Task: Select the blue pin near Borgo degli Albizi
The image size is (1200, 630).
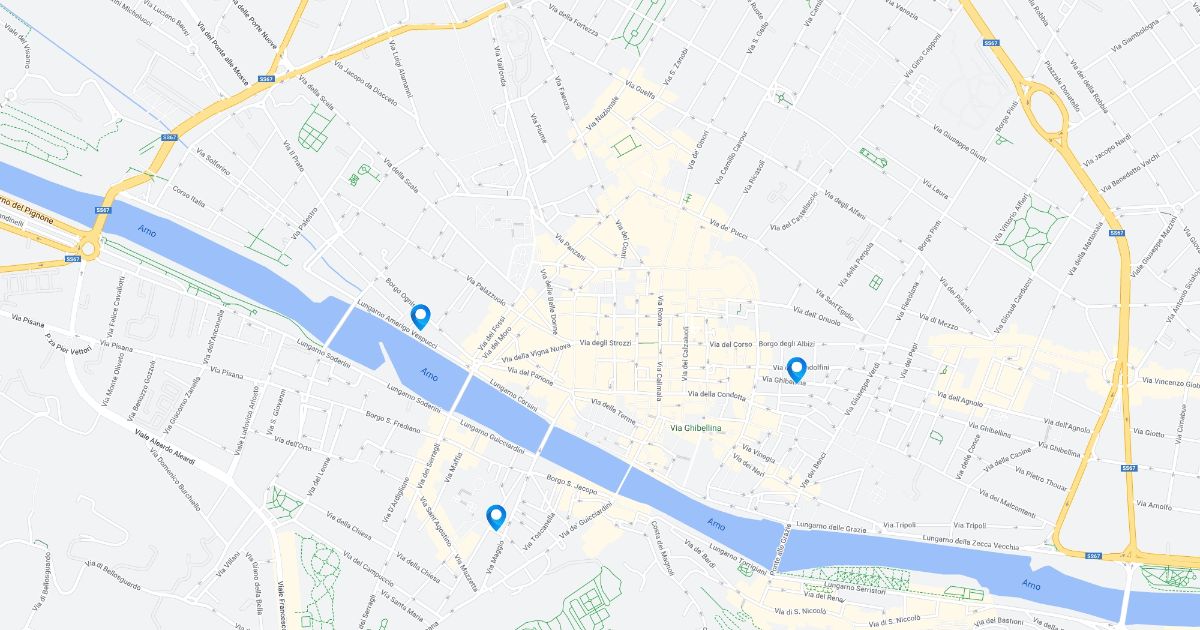Action: (796, 370)
